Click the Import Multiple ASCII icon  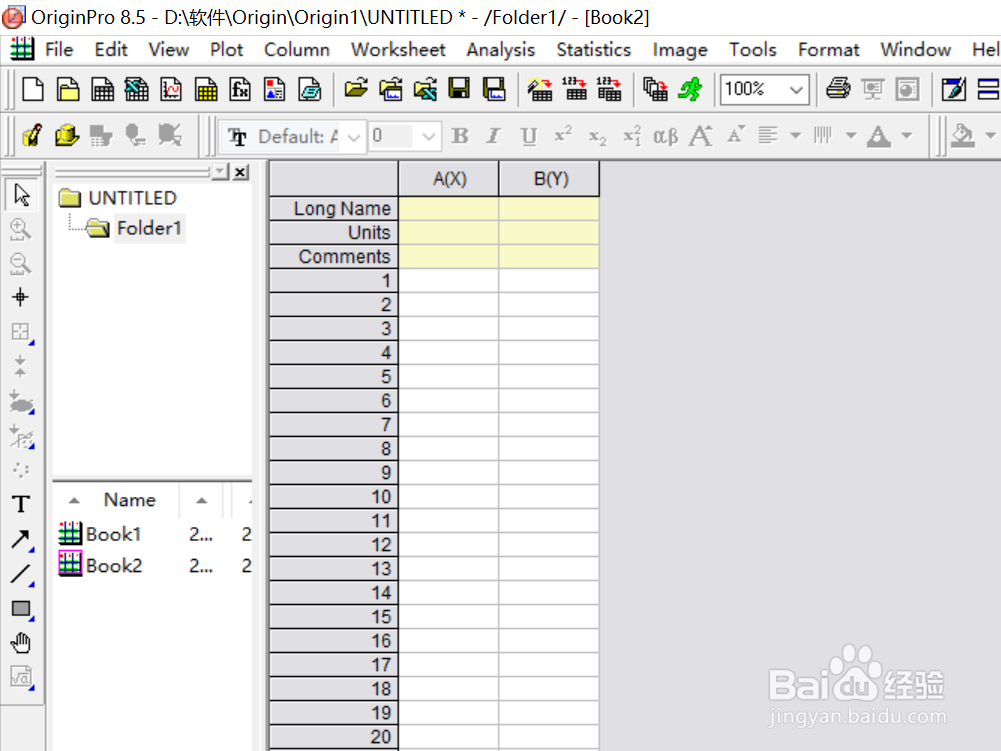pos(609,89)
